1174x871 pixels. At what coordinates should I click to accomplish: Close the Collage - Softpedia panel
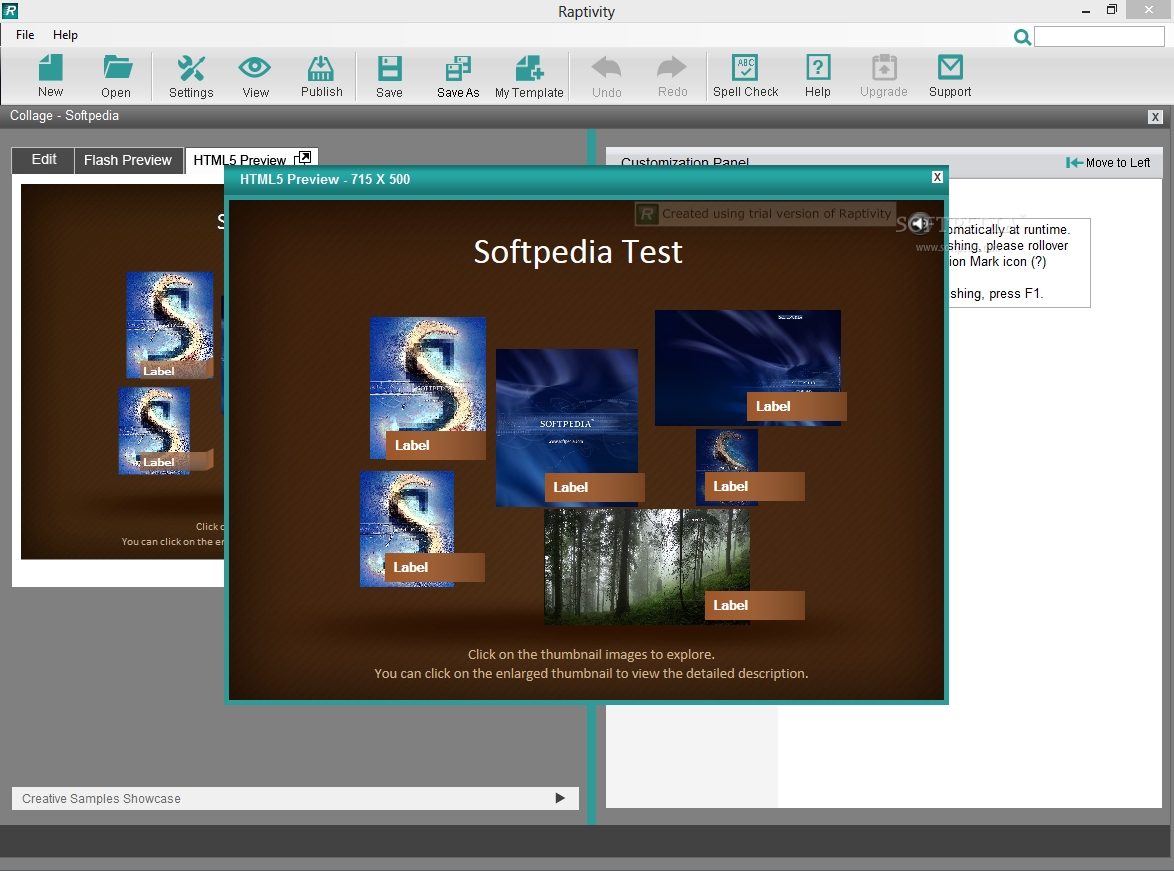1155,117
